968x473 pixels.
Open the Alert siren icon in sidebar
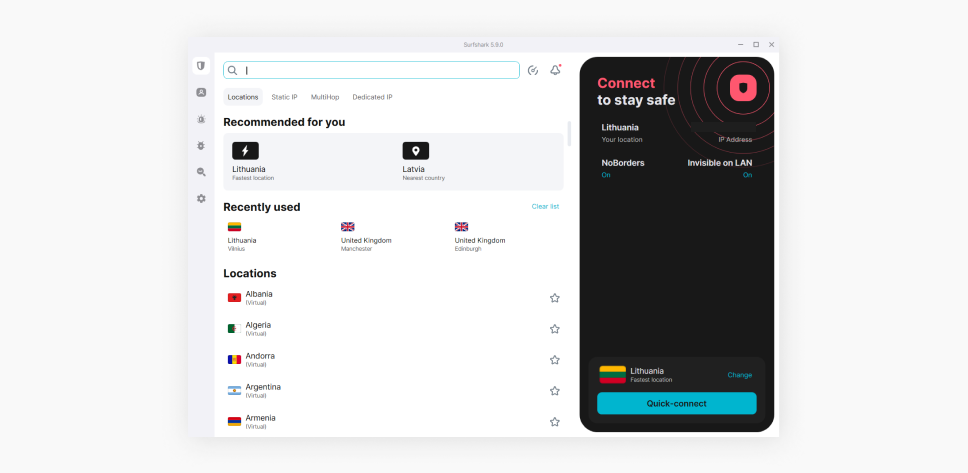201,119
